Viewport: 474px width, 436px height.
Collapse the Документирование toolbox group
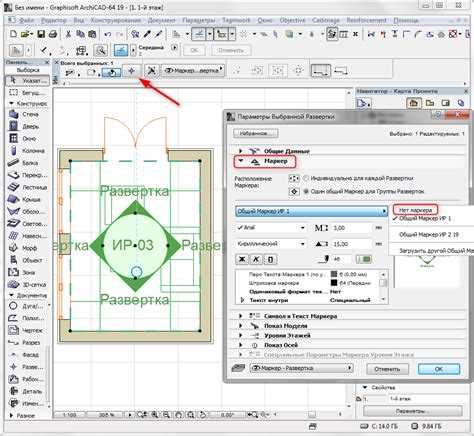(11, 295)
